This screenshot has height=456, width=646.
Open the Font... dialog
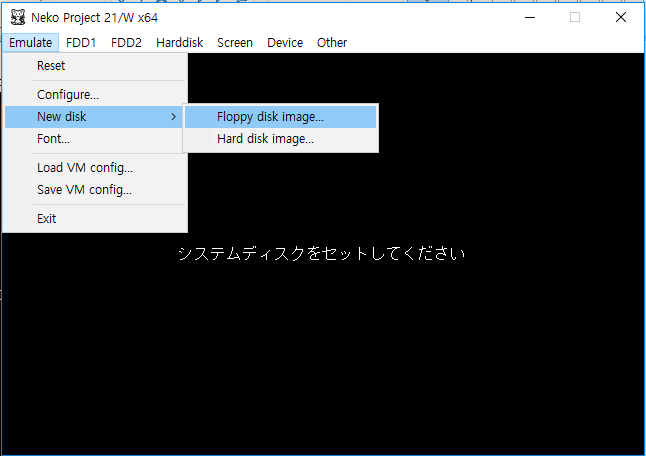[x=94, y=139]
